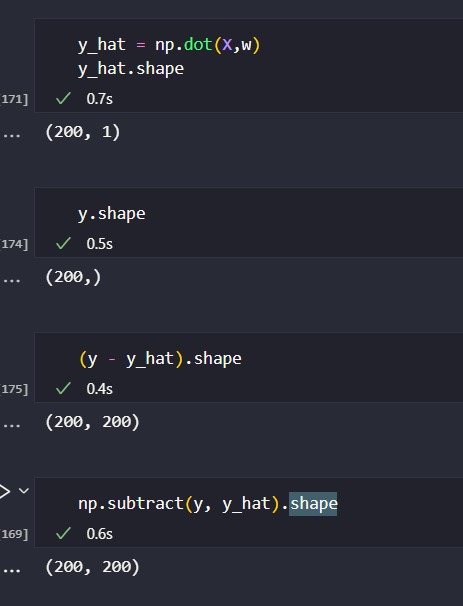The width and height of the screenshot is (463, 606).
Task: Run the np.subtract cell with play icon
Action: coord(4,491)
